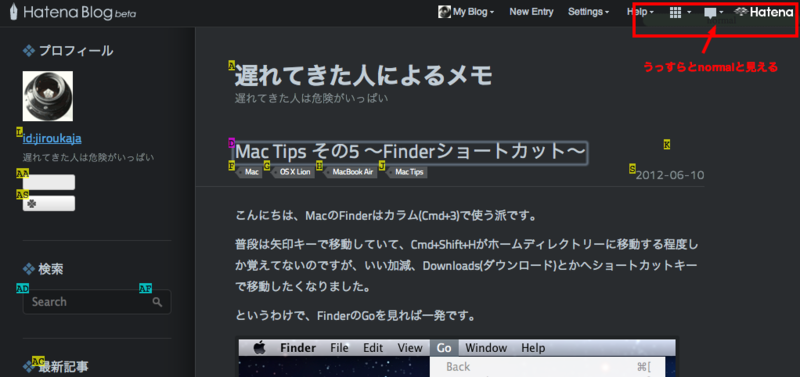Click the プロフィール sidebar heading
800x377 pixels.
pyautogui.click(x=76, y=51)
